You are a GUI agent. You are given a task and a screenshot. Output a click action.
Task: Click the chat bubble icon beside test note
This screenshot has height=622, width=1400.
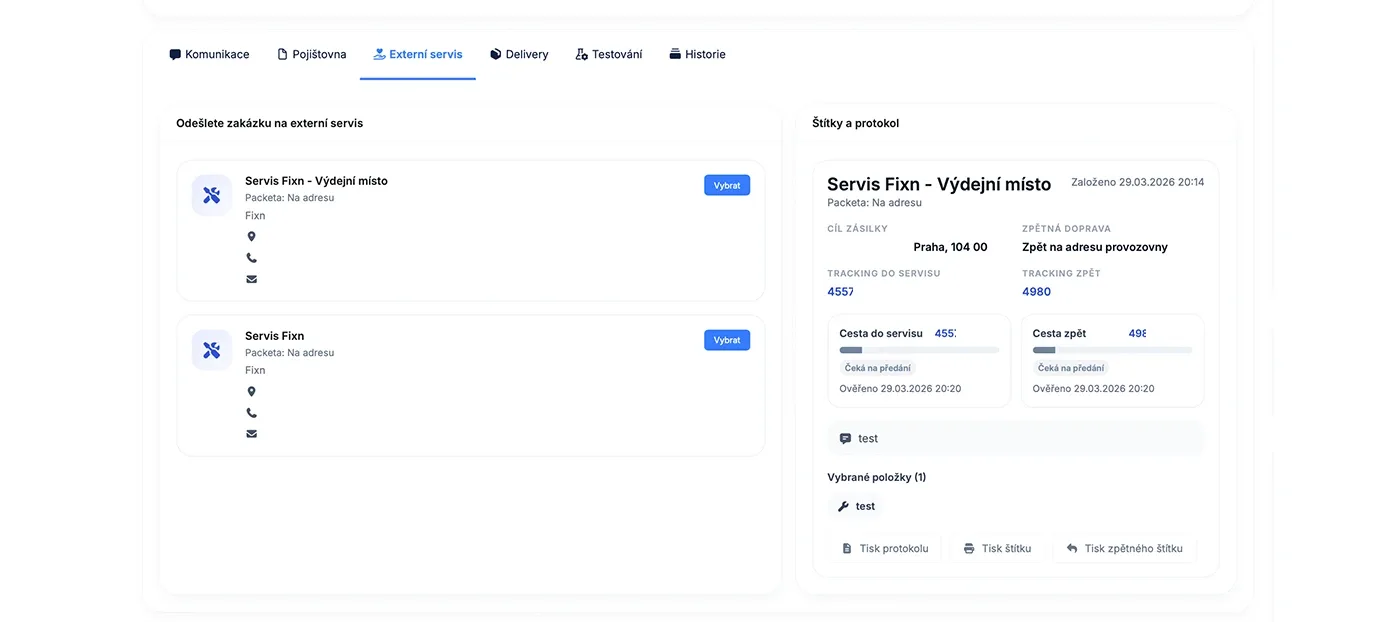[x=845, y=439]
